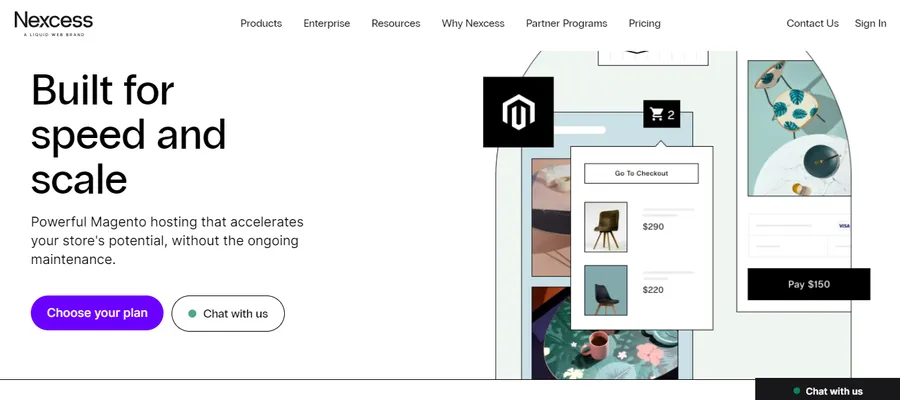Open the floating Chat with us widget
Image resolution: width=900 pixels, height=400 pixels.
[x=827, y=390]
